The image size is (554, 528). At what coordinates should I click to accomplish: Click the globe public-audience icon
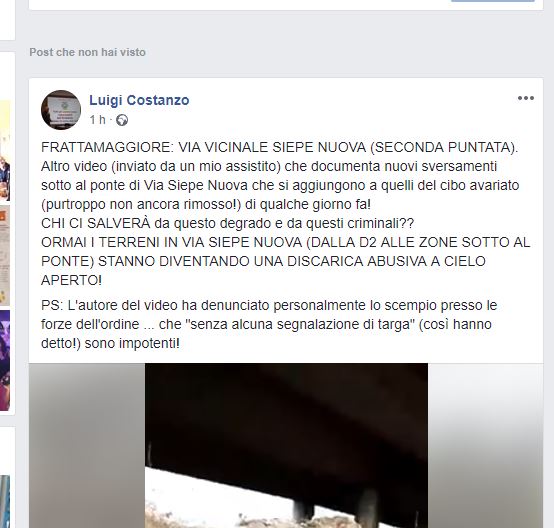tap(122, 120)
